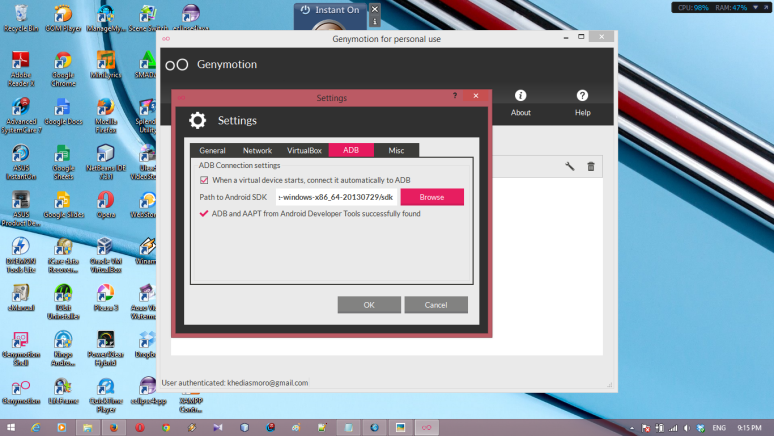
Task: Open Mozilla Firefox desktop shortcut
Action: coord(106,116)
